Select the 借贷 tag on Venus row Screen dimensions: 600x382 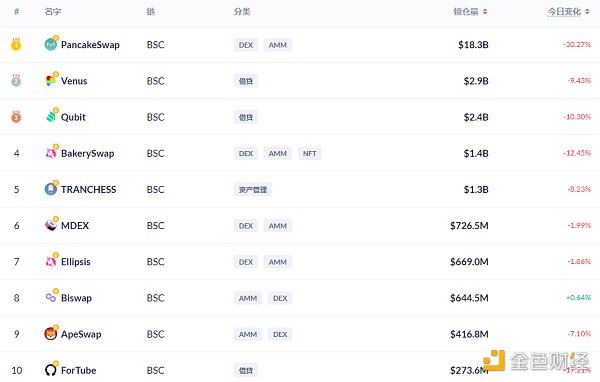tap(246, 81)
